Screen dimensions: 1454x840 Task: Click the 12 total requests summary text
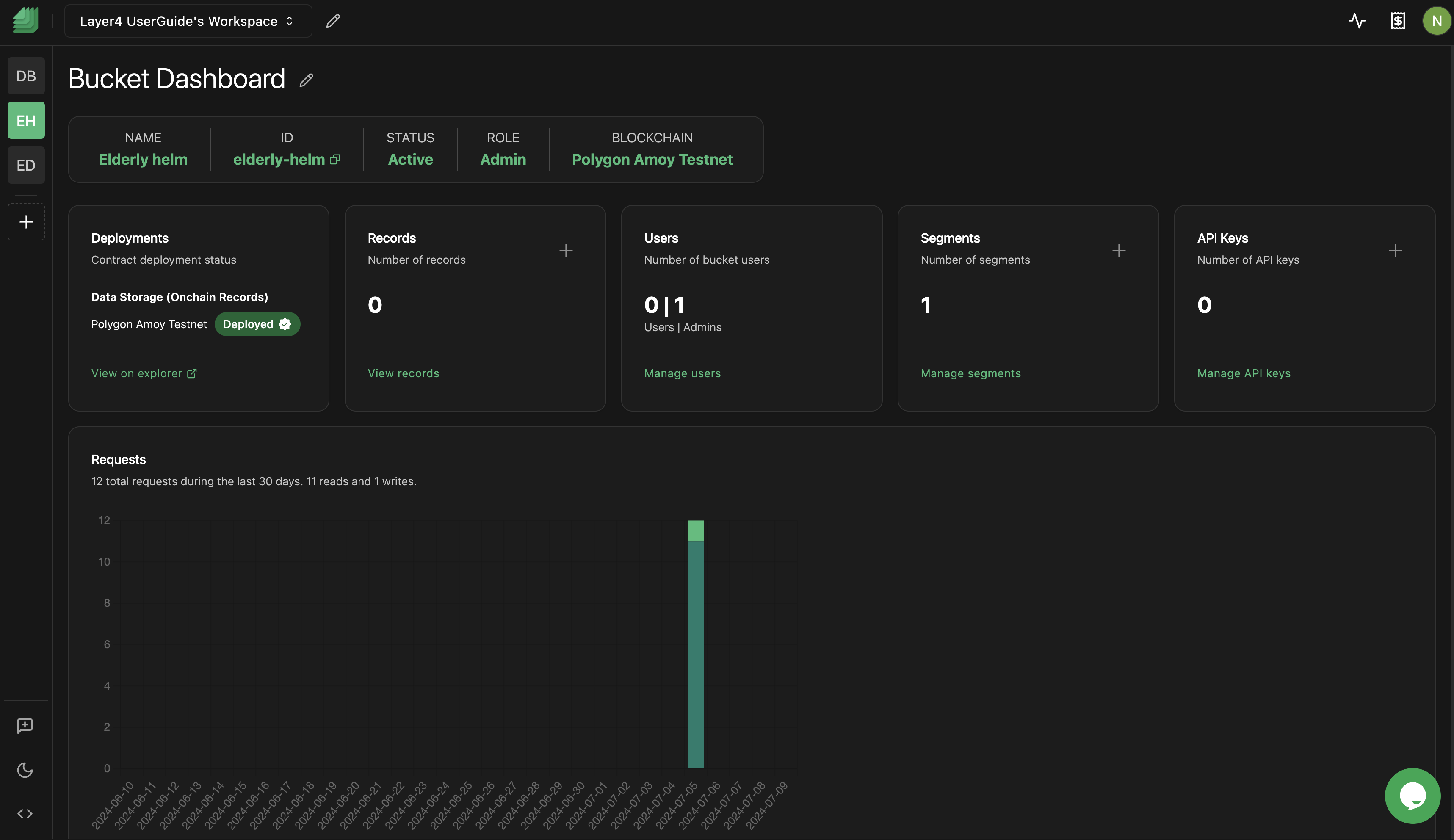[254, 482]
